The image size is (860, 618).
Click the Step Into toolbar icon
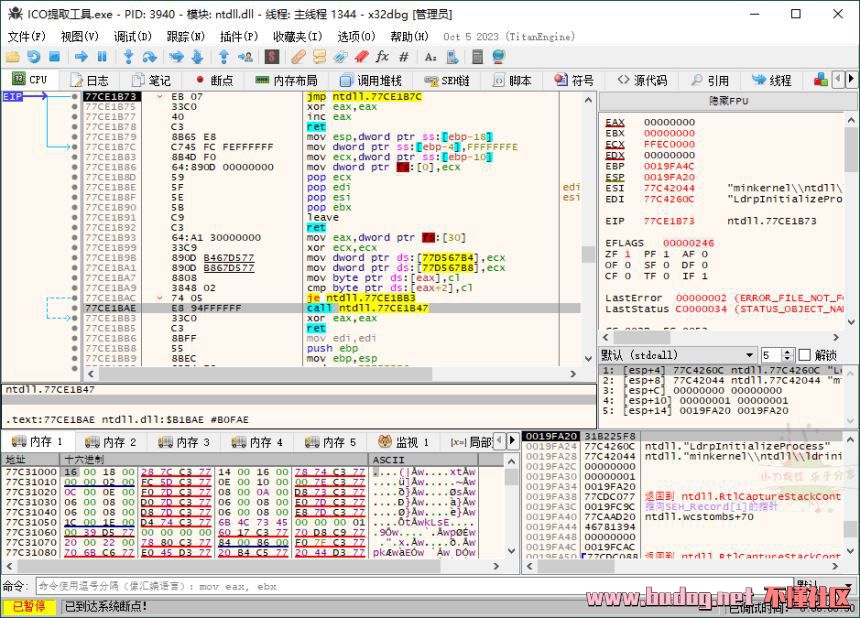128,58
